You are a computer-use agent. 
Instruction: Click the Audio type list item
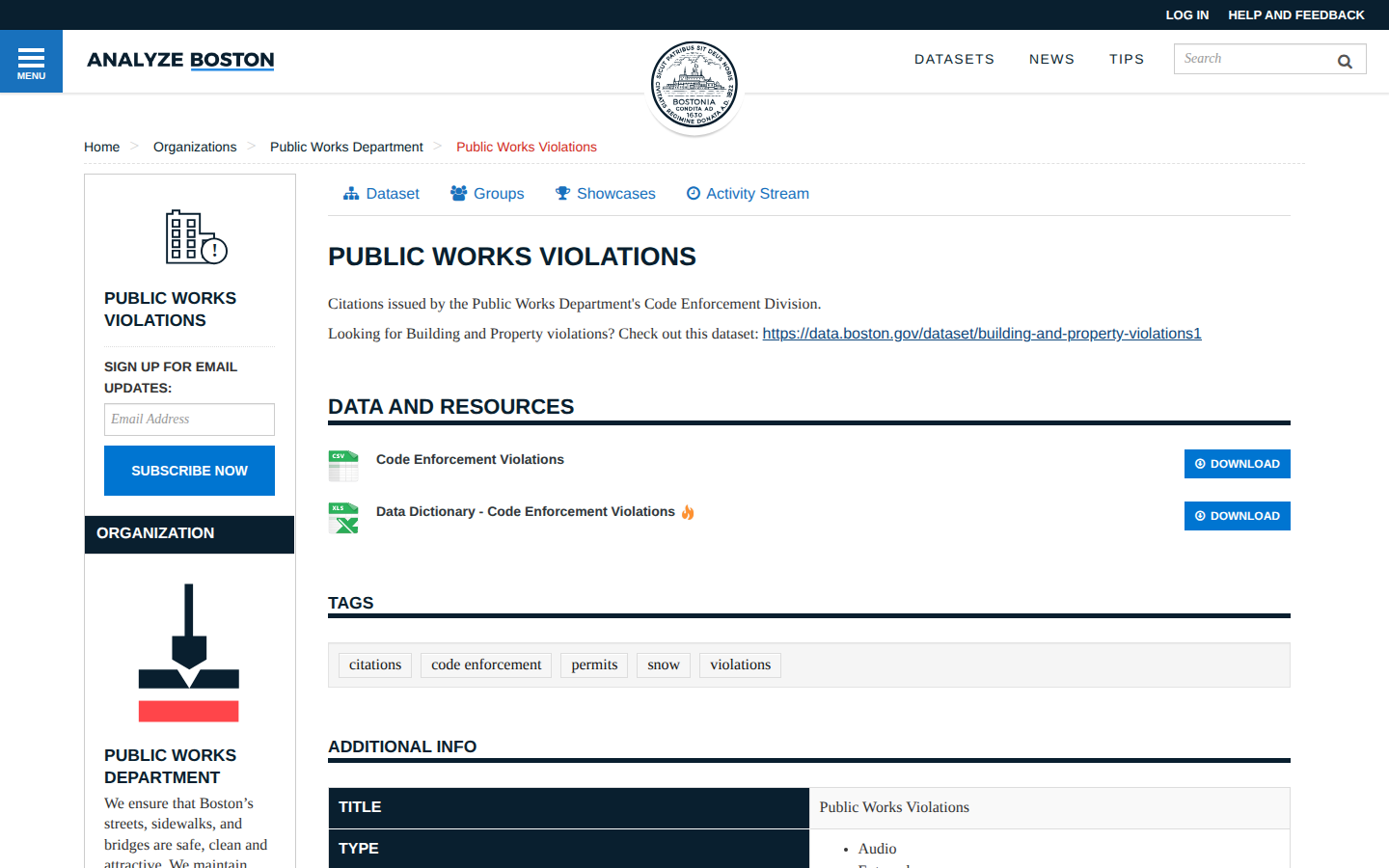tap(878, 849)
